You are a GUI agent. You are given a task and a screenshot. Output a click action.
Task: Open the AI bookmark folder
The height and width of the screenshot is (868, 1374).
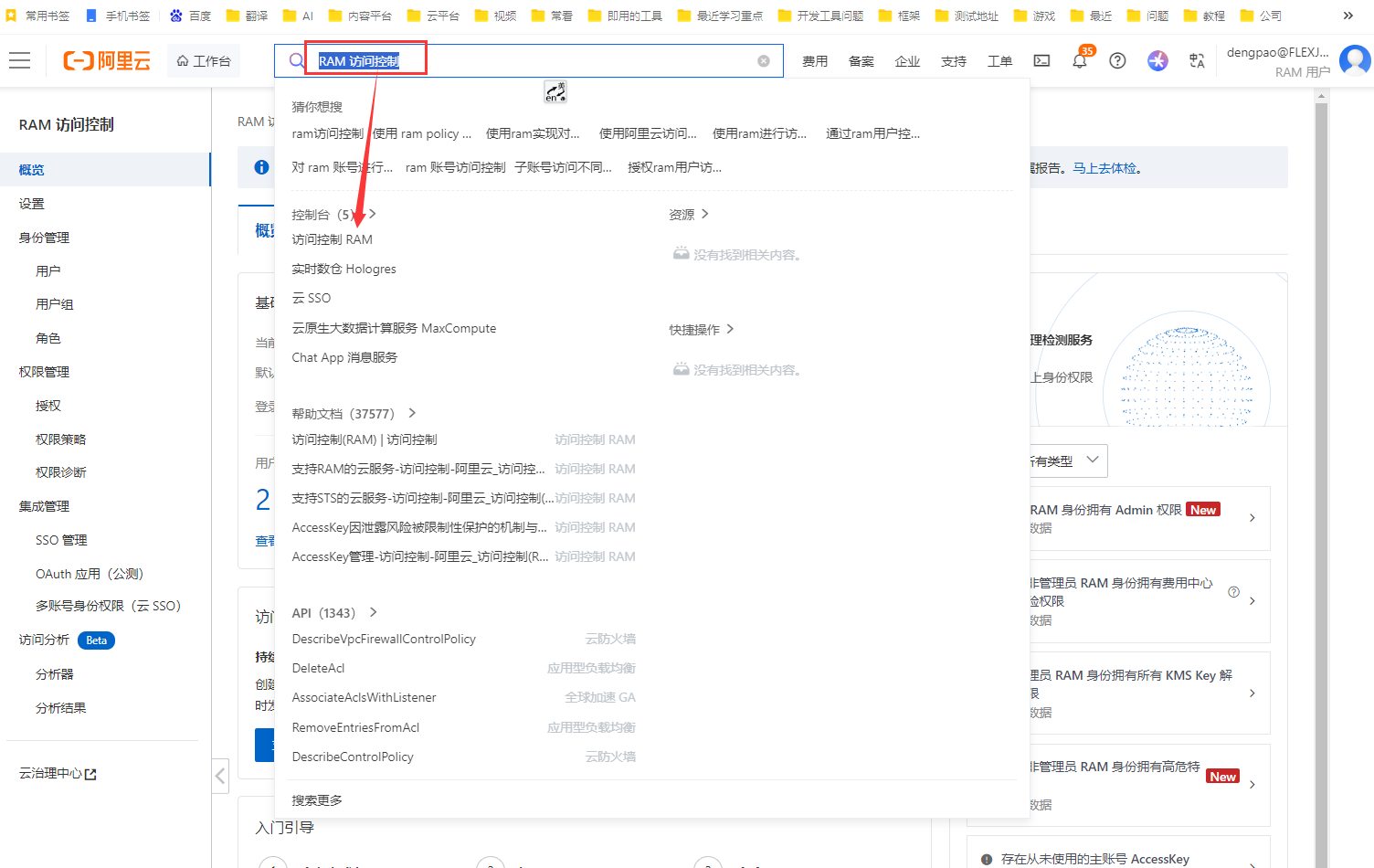click(298, 16)
